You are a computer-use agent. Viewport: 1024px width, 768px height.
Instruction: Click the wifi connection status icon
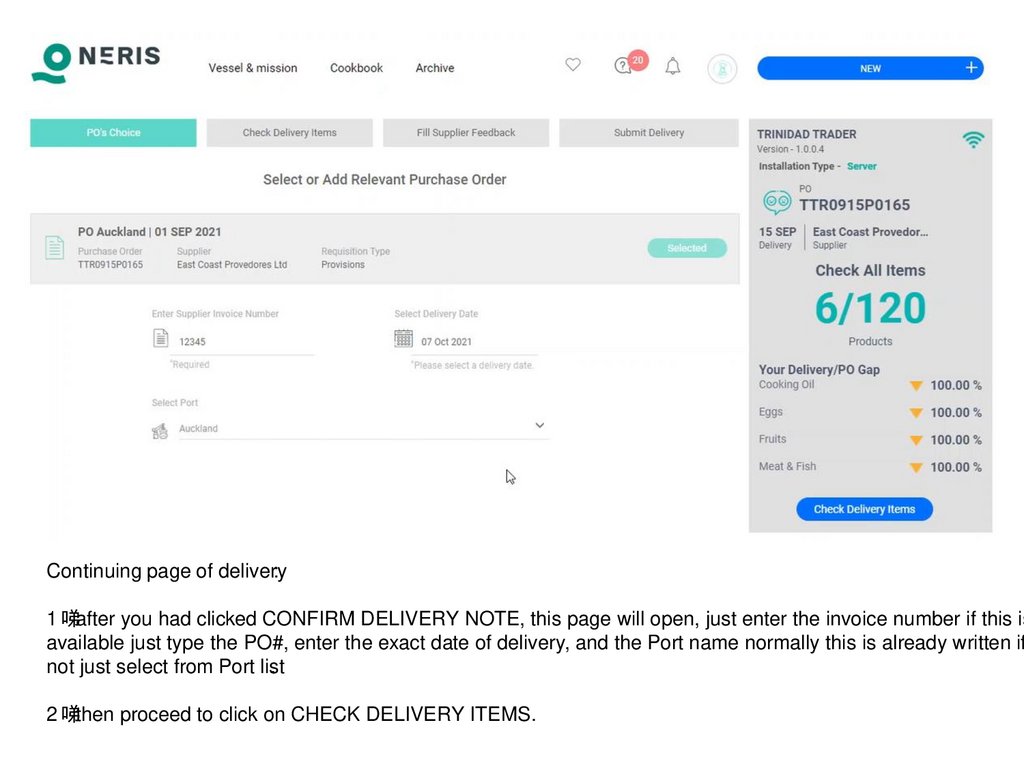pos(973,140)
